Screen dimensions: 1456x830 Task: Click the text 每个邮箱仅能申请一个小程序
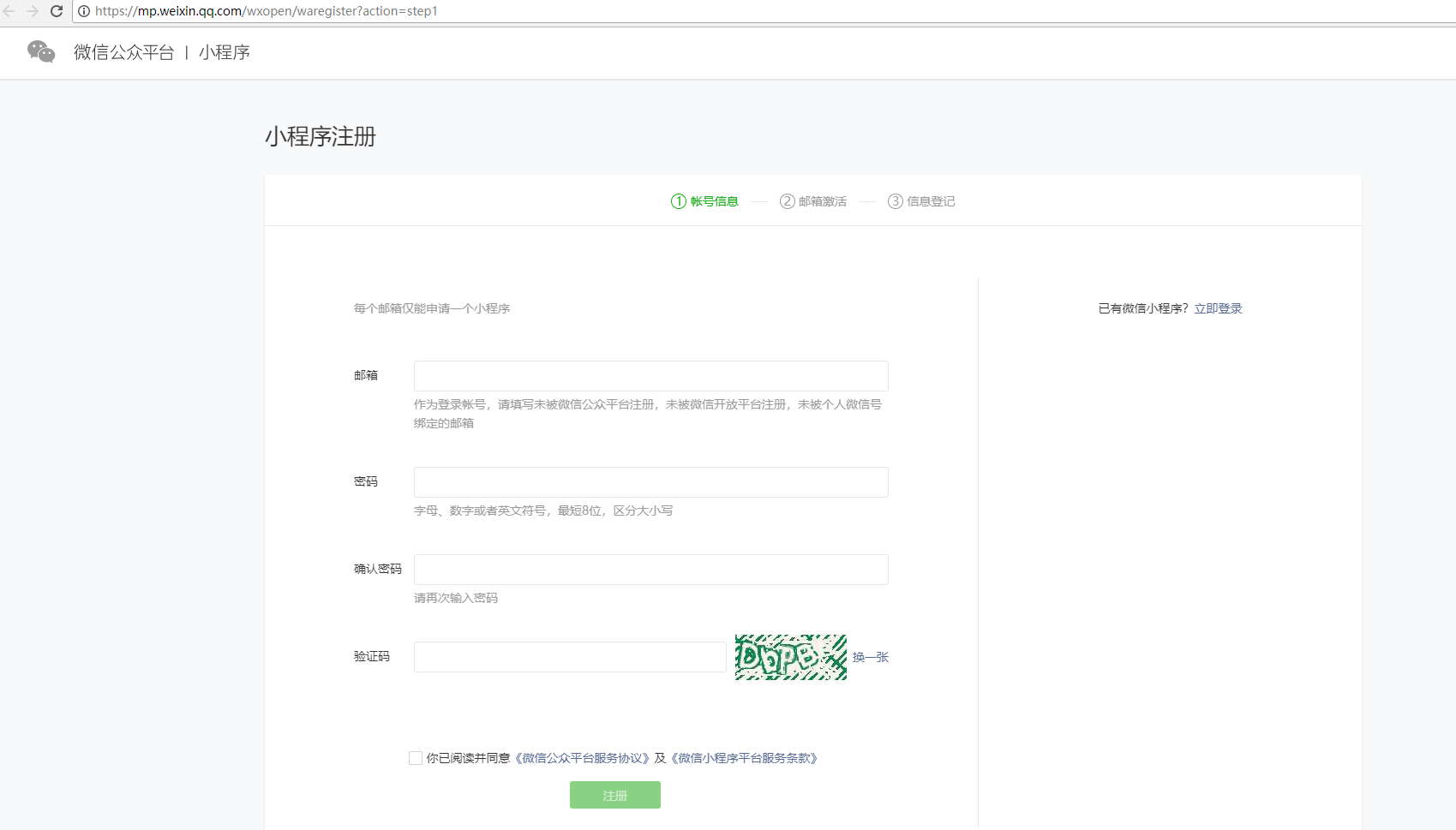coord(432,308)
